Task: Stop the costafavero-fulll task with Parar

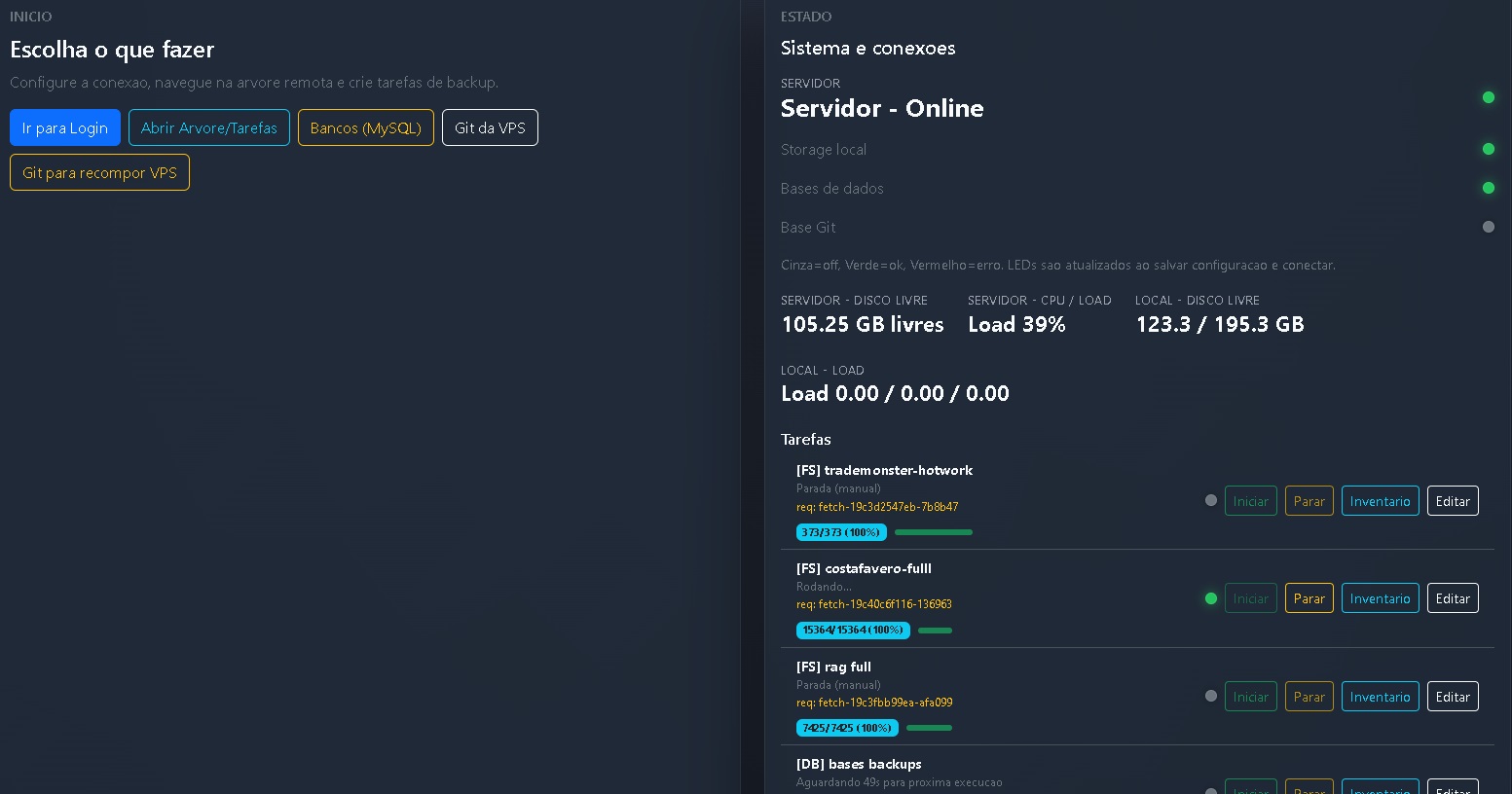Action: point(1309,598)
